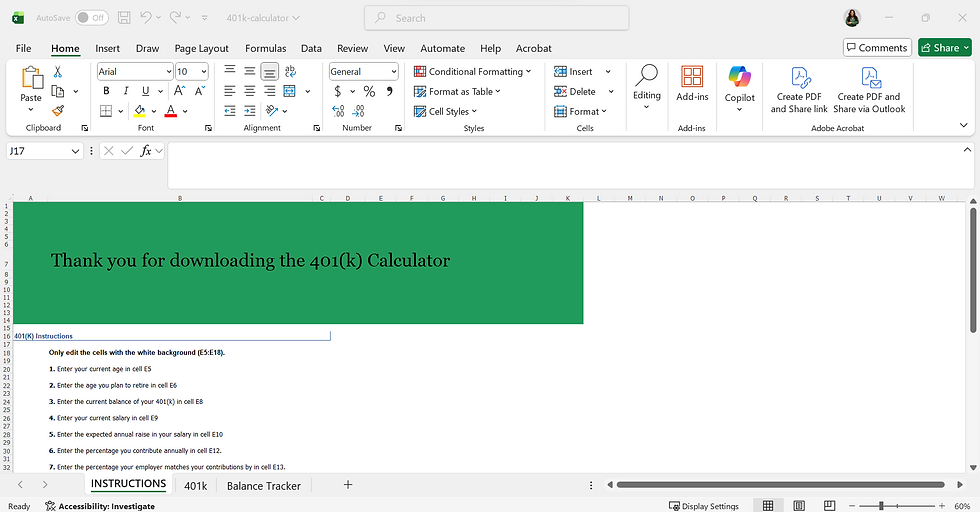Image resolution: width=980 pixels, height=512 pixels.
Task: Apply the percent style format
Action: [x=368, y=92]
